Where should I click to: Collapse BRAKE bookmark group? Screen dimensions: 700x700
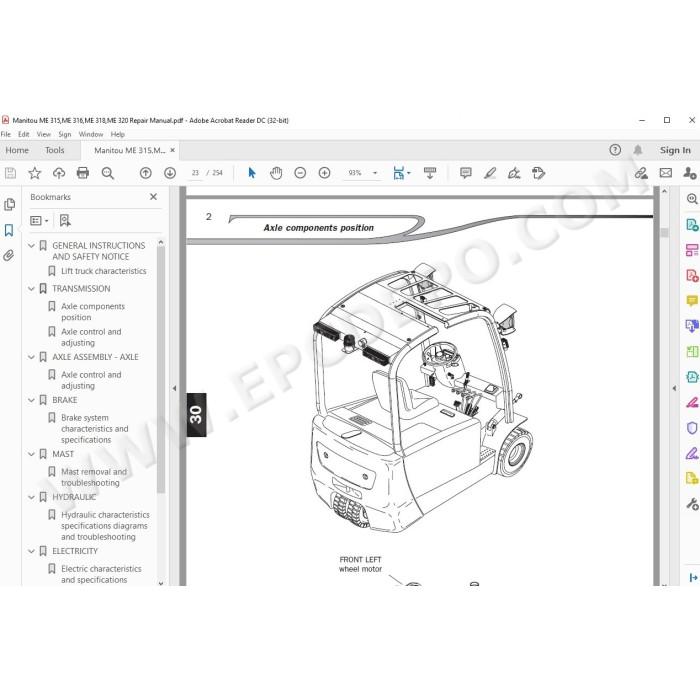(31, 400)
